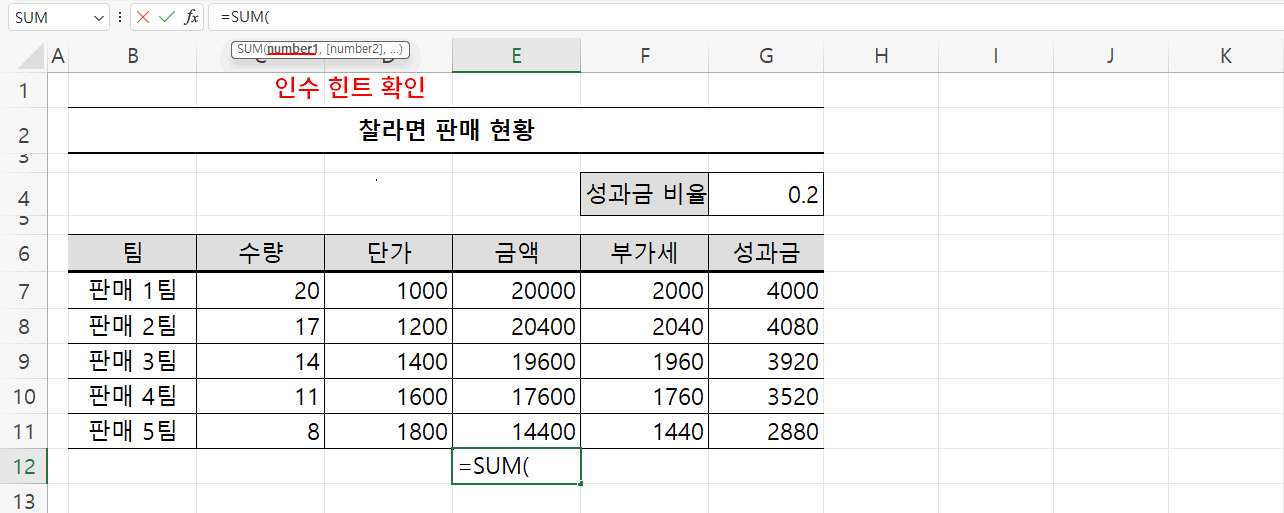Select row 7 header
Screen dimensions: 1284x513
24,291
